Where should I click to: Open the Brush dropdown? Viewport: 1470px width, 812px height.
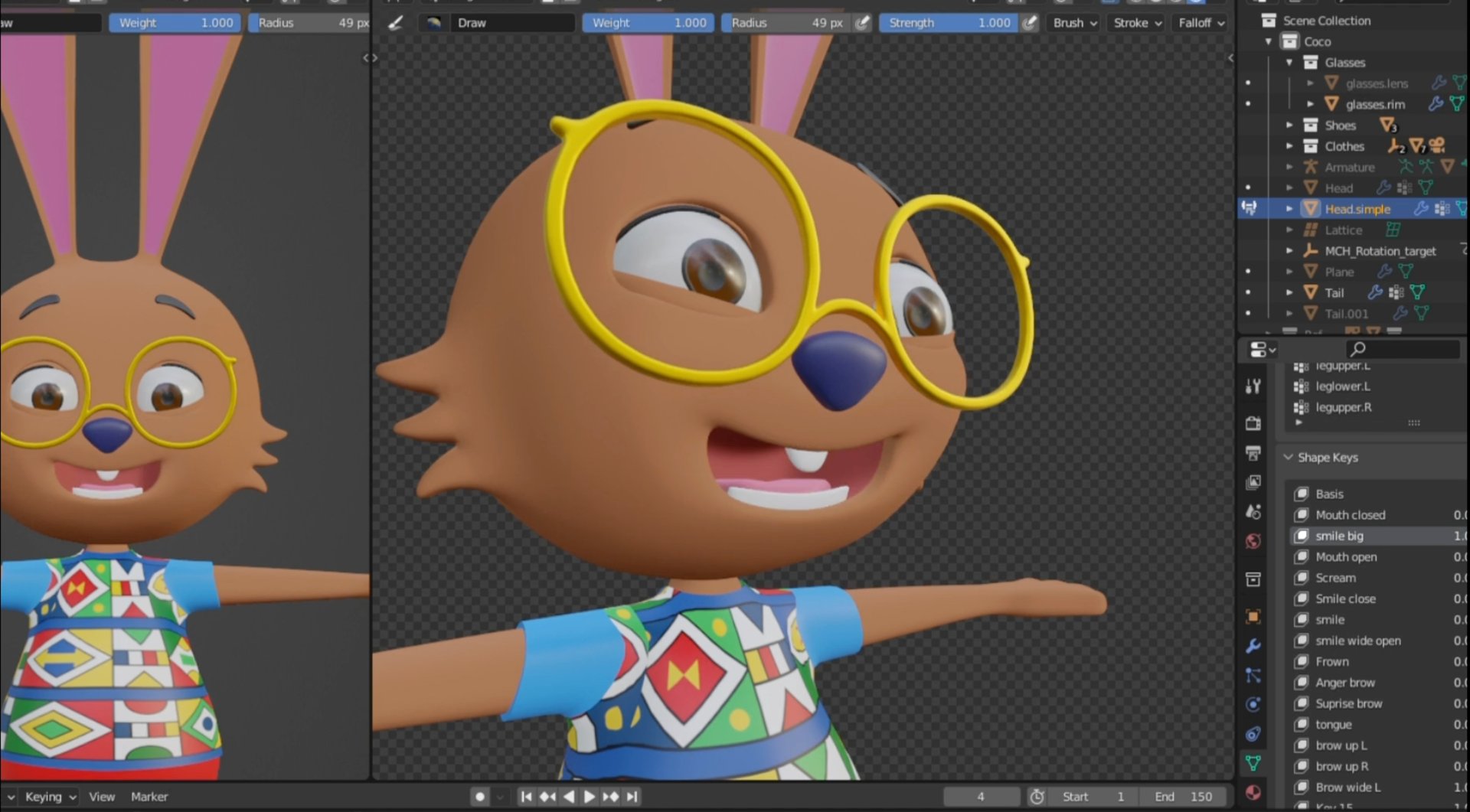tap(1074, 23)
